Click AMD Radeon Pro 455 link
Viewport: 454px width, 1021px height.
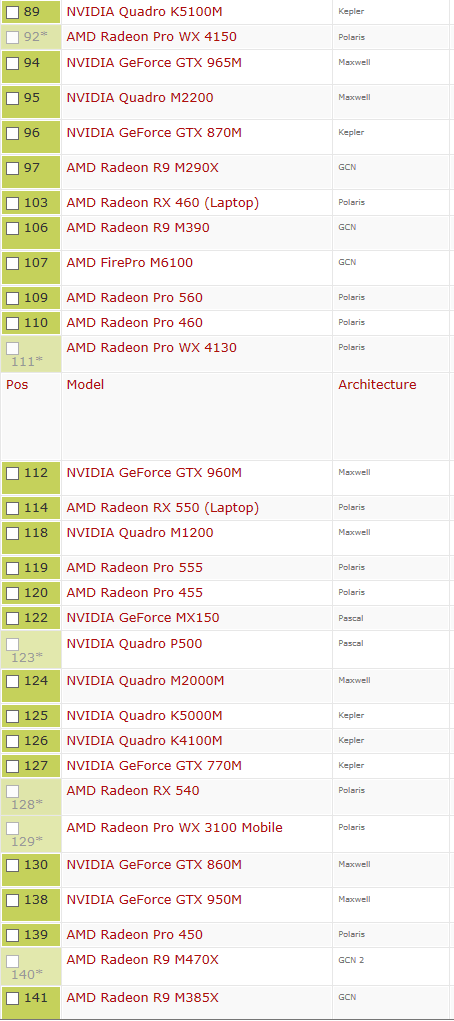(x=134, y=593)
